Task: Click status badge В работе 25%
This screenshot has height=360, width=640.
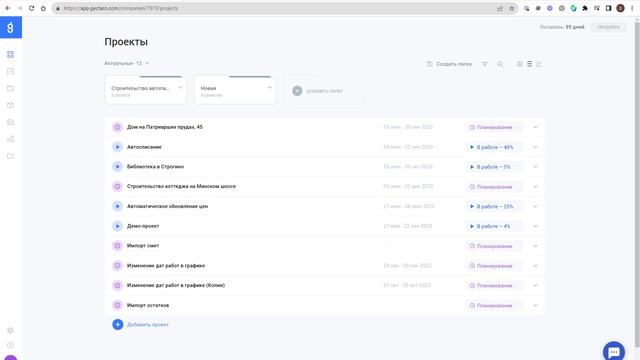Action: coord(494,207)
